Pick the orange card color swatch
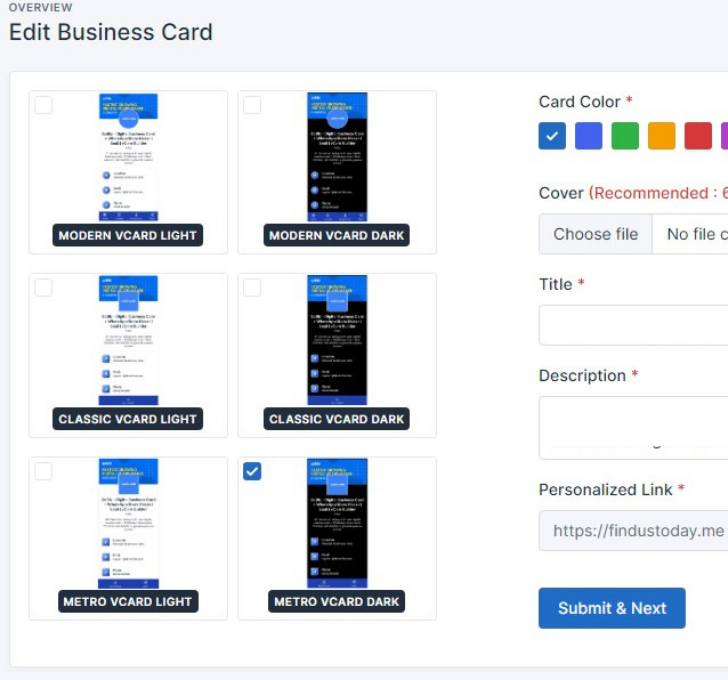 [662, 136]
